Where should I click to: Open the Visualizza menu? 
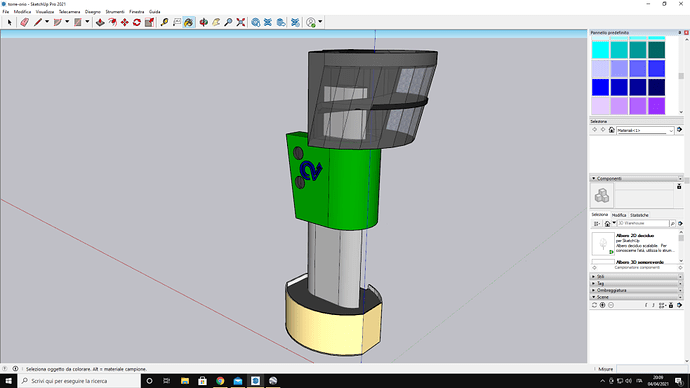coord(45,12)
